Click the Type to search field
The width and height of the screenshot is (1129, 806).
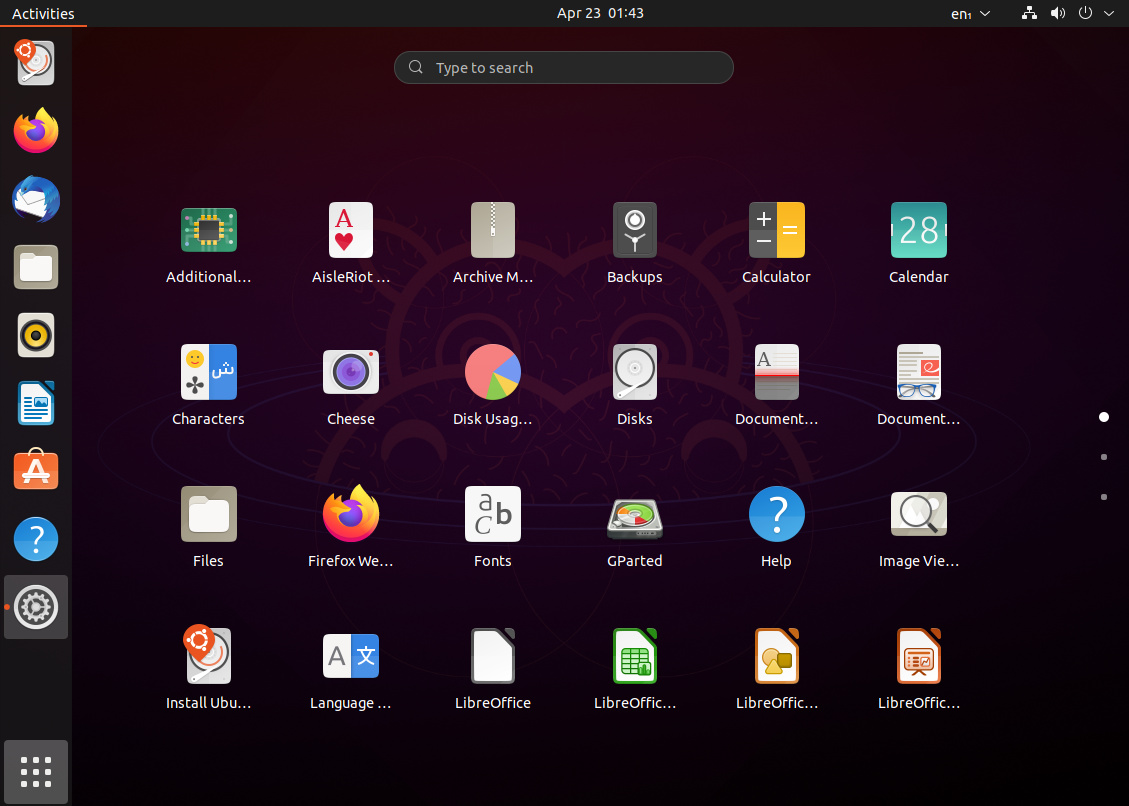click(x=563, y=67)
